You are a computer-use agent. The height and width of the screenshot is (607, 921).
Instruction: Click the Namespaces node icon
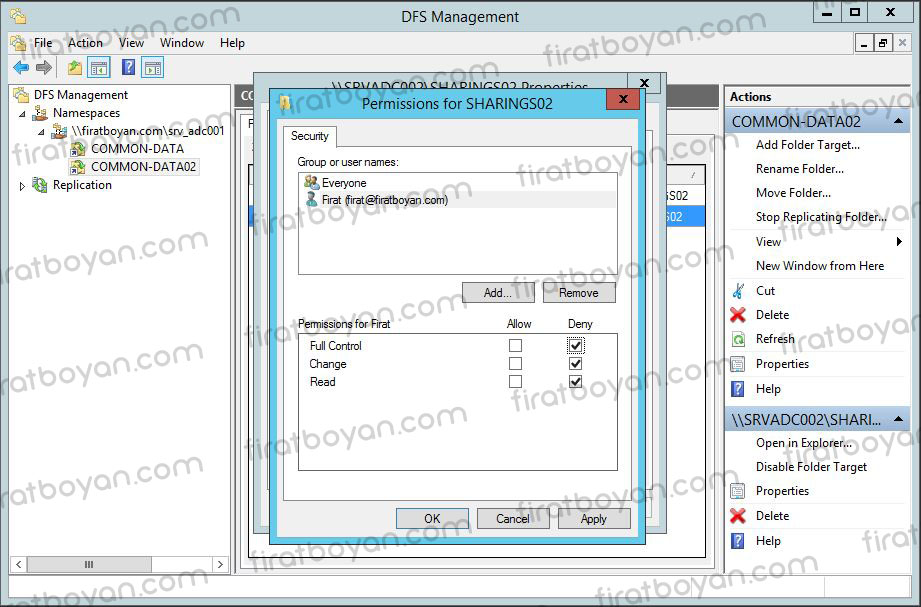40,113
